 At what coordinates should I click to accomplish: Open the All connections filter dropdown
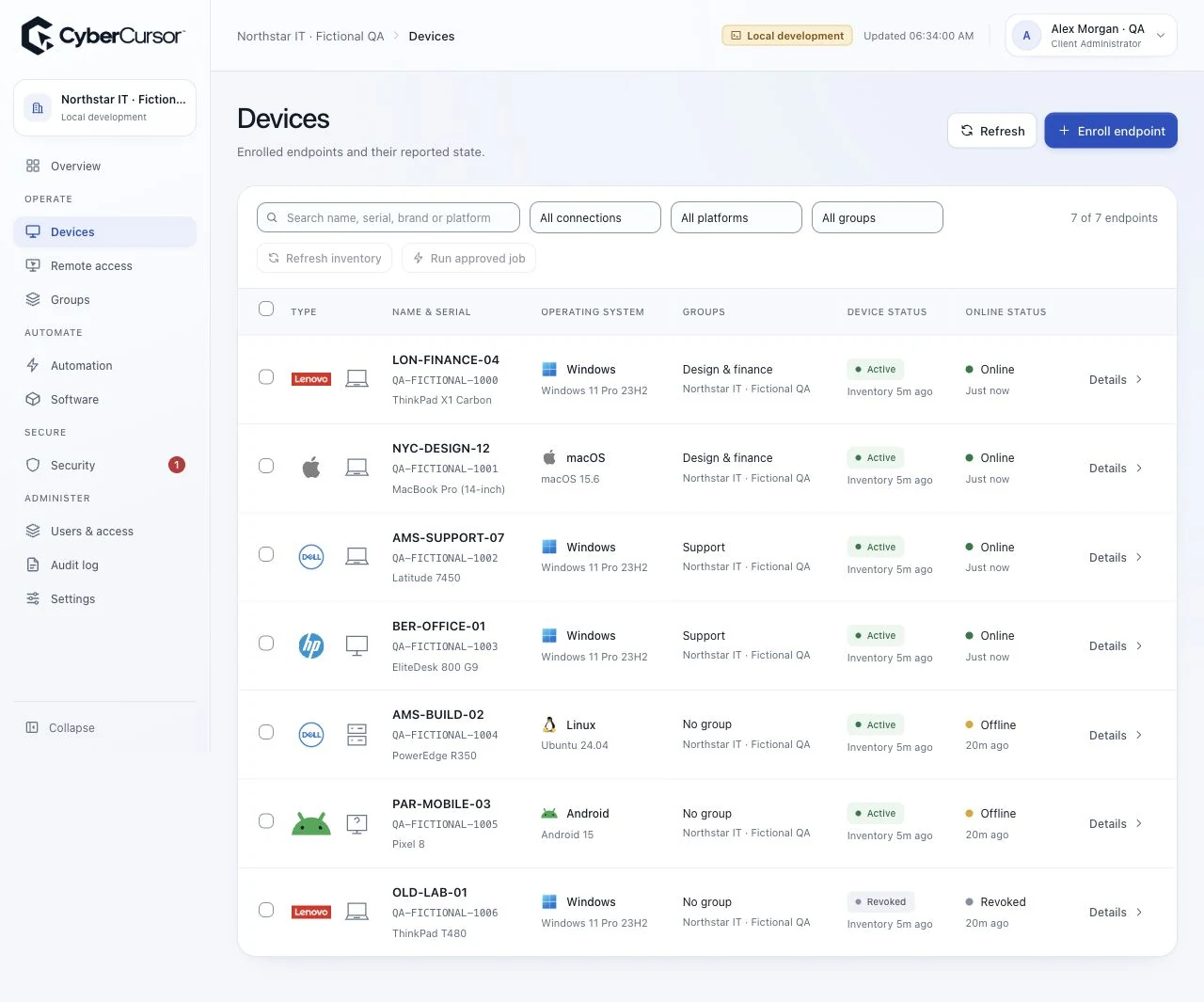point(595,217)
